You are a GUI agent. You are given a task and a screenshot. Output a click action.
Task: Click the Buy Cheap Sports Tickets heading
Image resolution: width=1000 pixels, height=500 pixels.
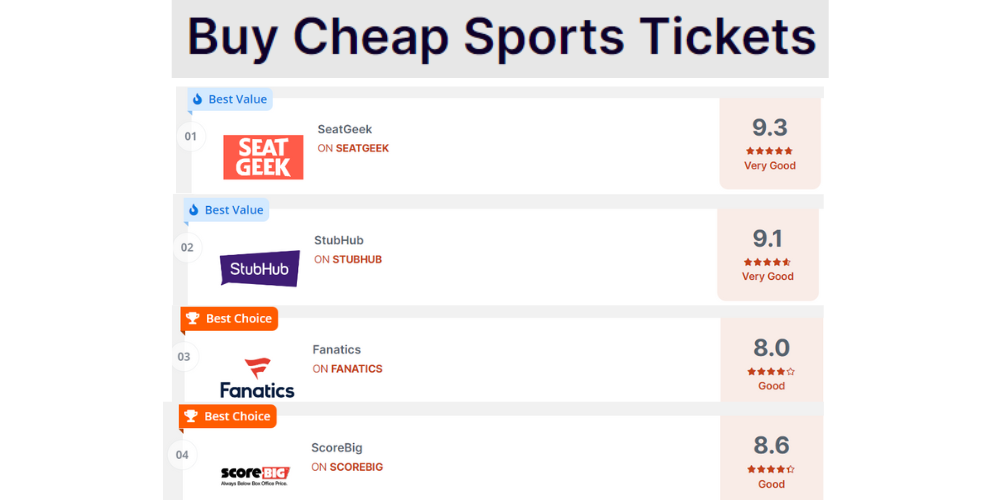tap(501, 37)
